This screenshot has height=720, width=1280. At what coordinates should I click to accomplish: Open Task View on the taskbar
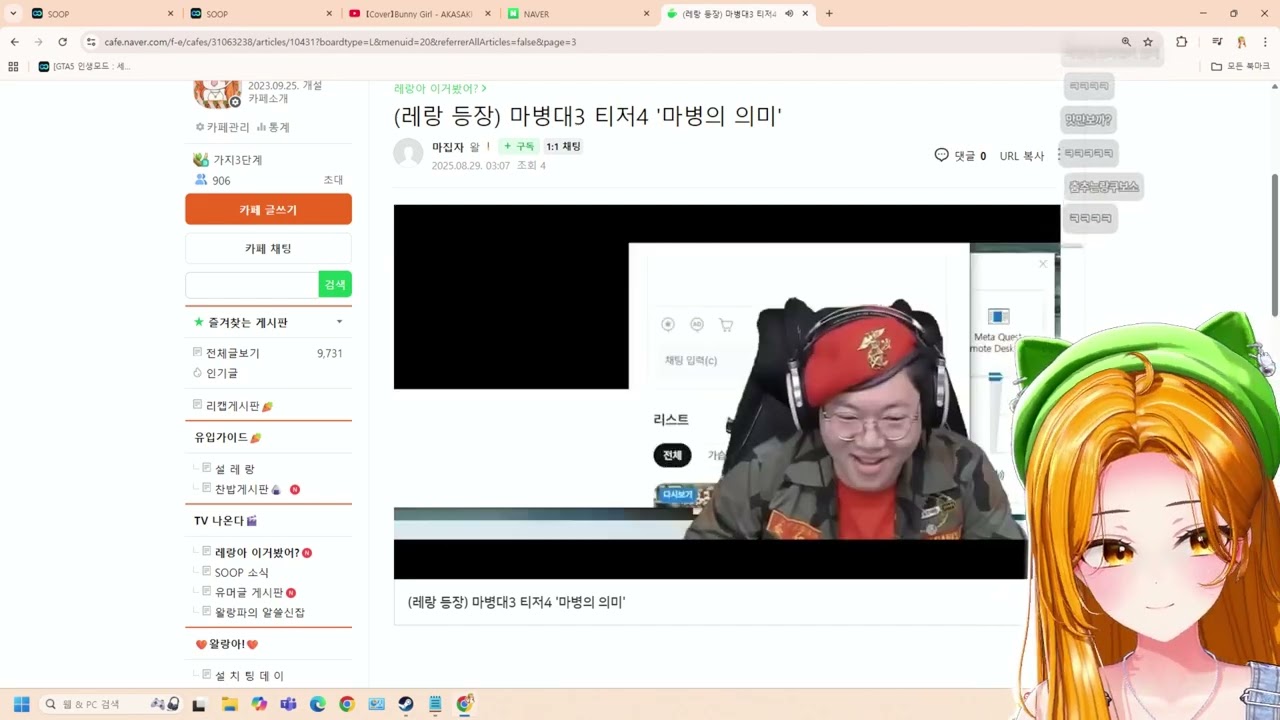pyautogui.click(x=199, y=704)
